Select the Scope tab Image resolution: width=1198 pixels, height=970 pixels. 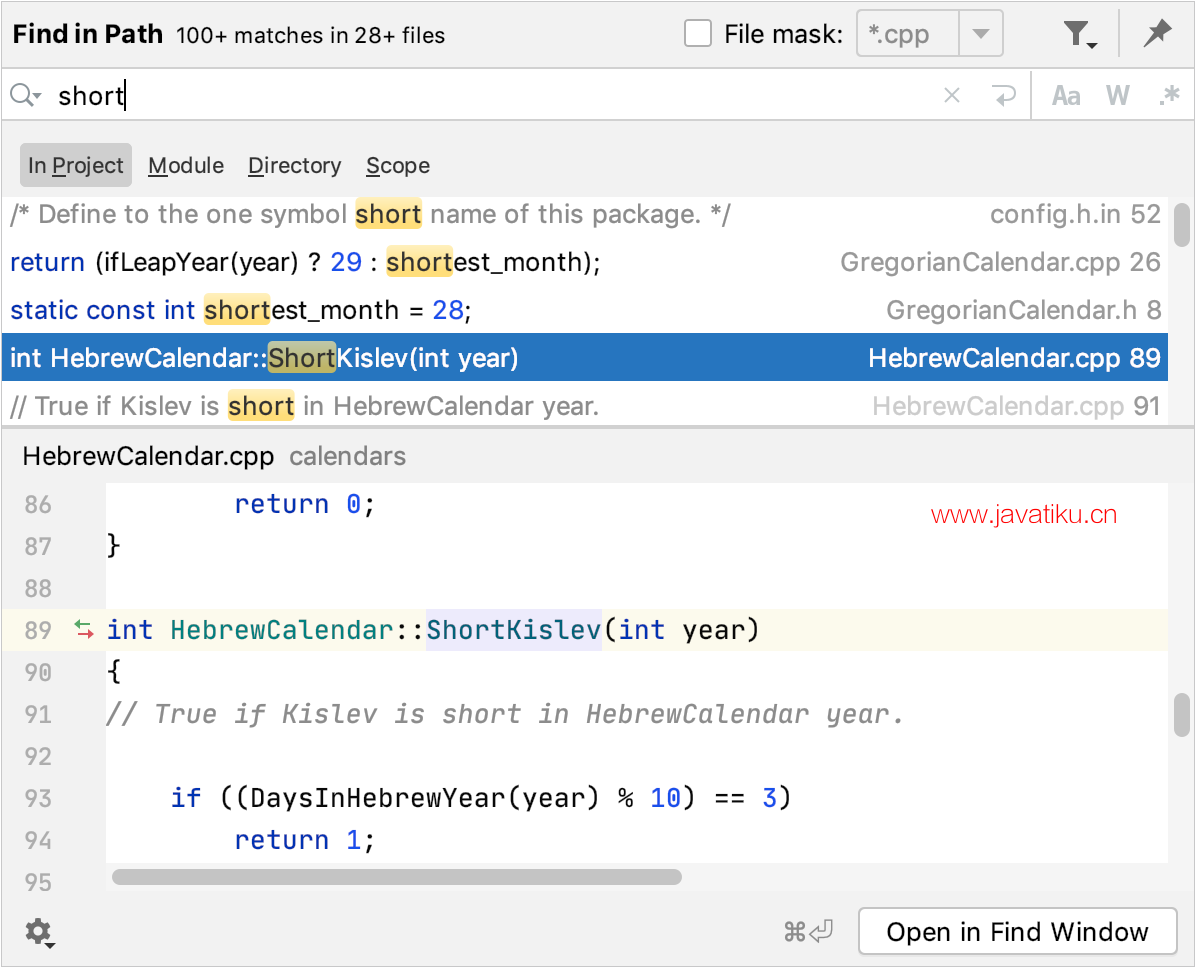click(397, 166)
